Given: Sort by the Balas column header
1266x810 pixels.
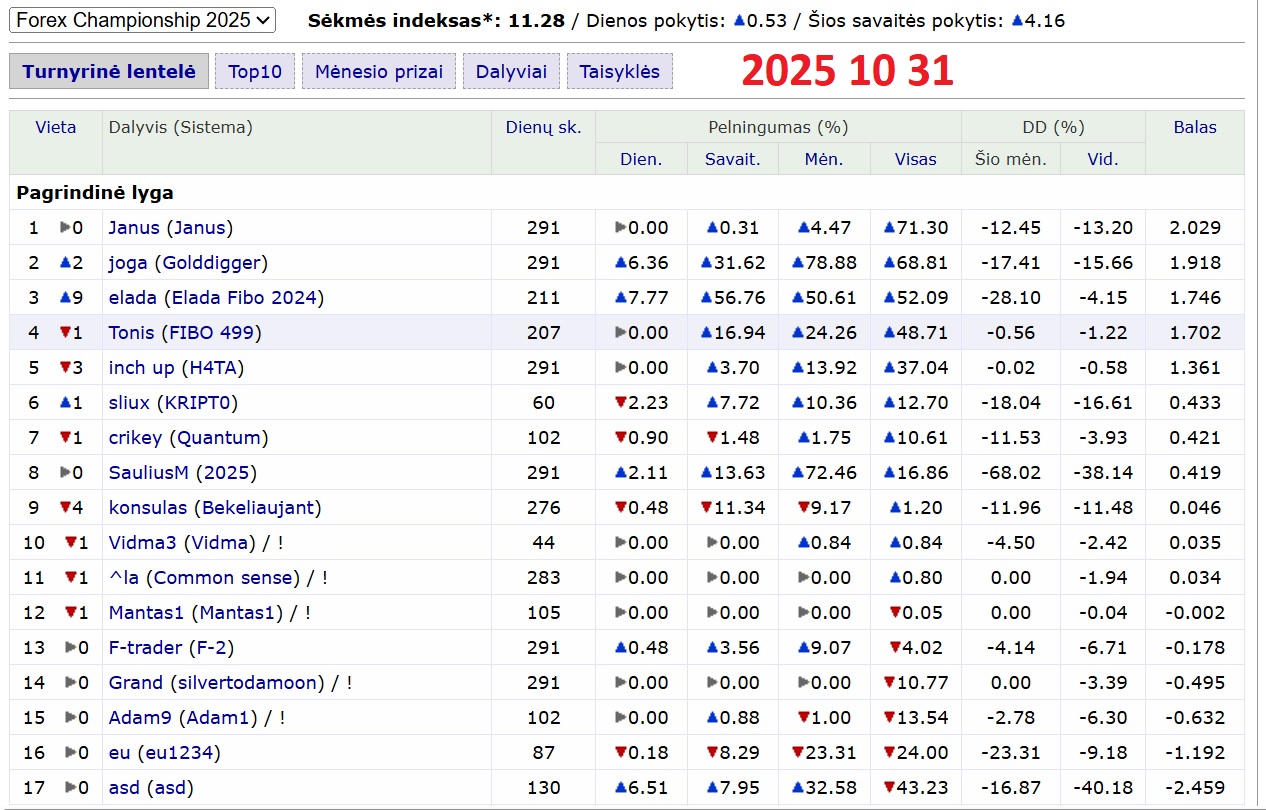Looking at the screenshot, I should click(1195, 127).
